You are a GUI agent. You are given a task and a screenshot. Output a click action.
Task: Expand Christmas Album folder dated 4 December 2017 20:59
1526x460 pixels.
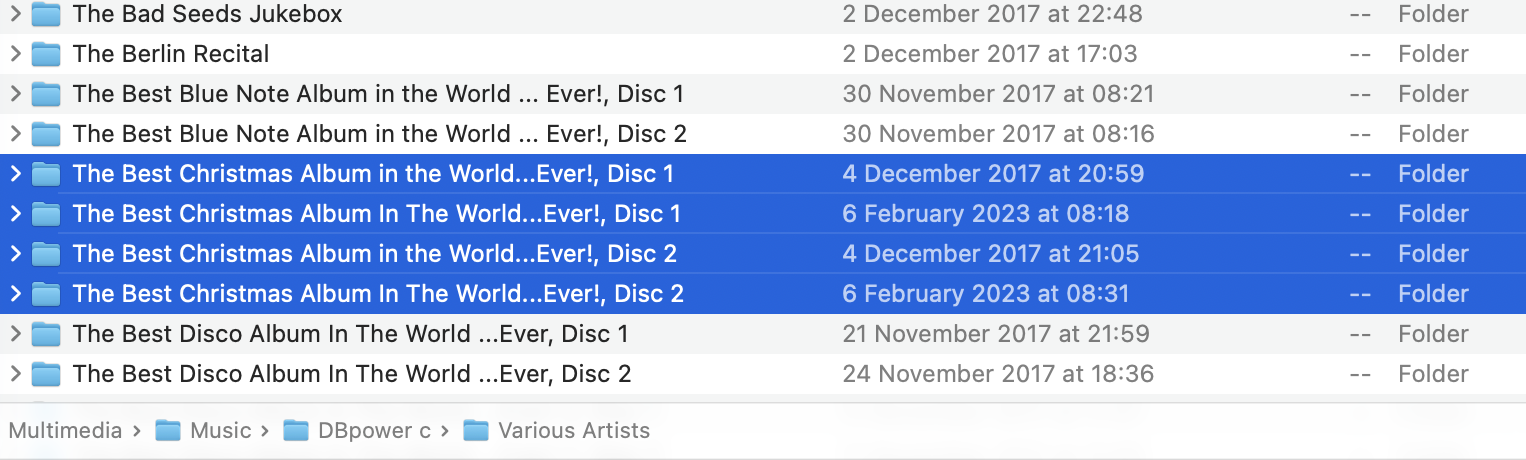pyautogui.click(x=15, y=174)
